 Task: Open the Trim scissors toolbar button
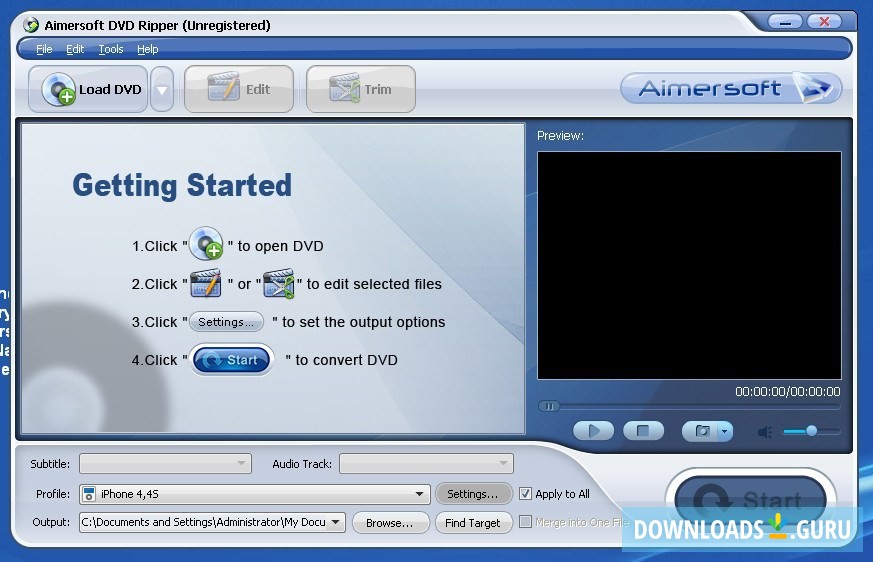(x=361, y=89)
